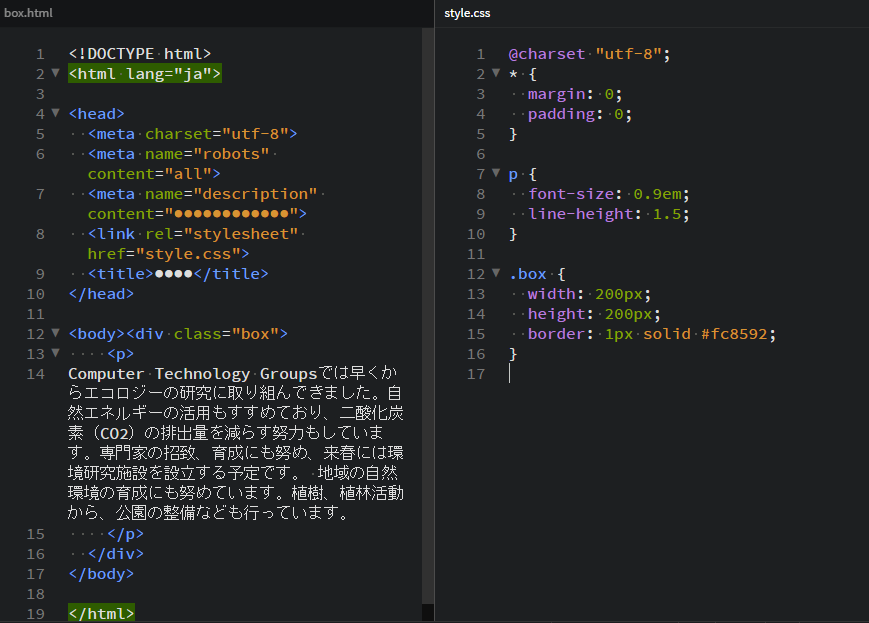Click the opening <head> tag
Viewport: 869px width, 623px height.
96,114
